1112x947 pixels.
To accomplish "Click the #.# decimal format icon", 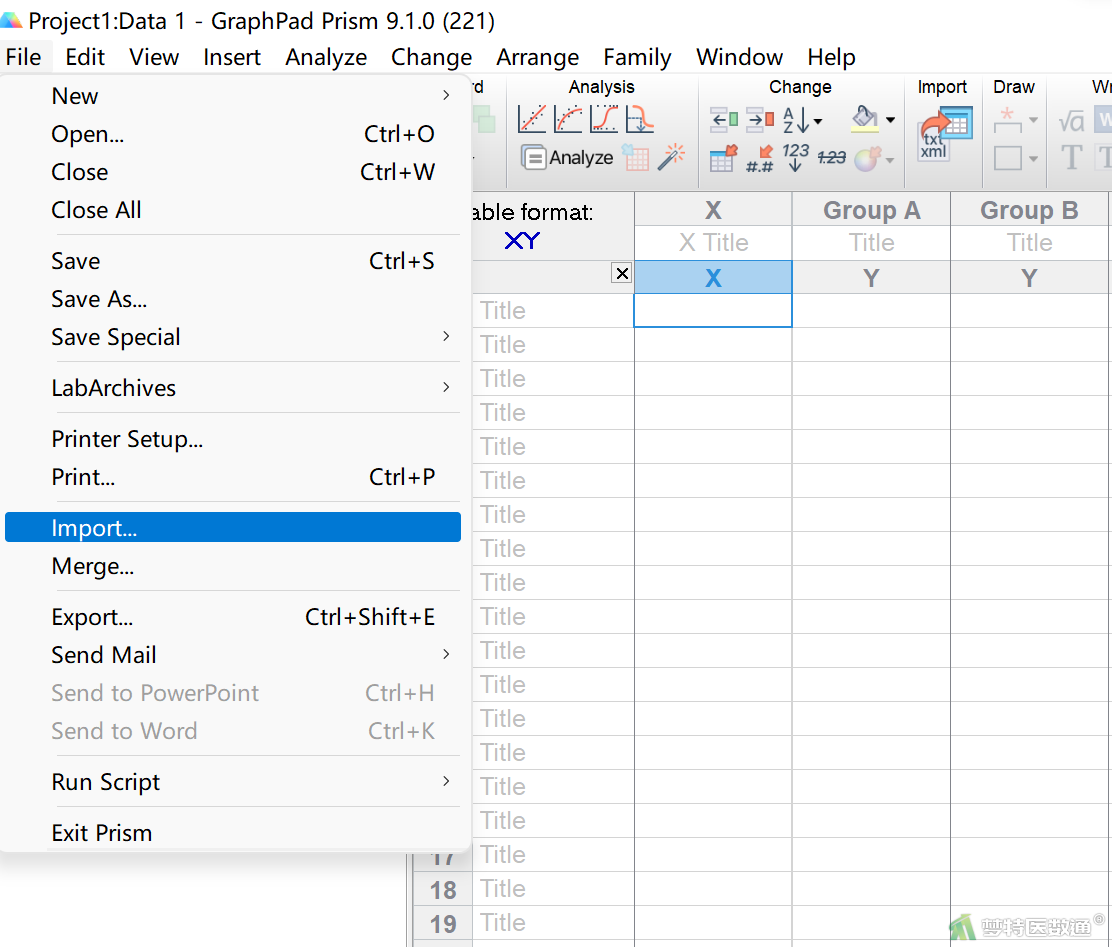I will (760, 158).
